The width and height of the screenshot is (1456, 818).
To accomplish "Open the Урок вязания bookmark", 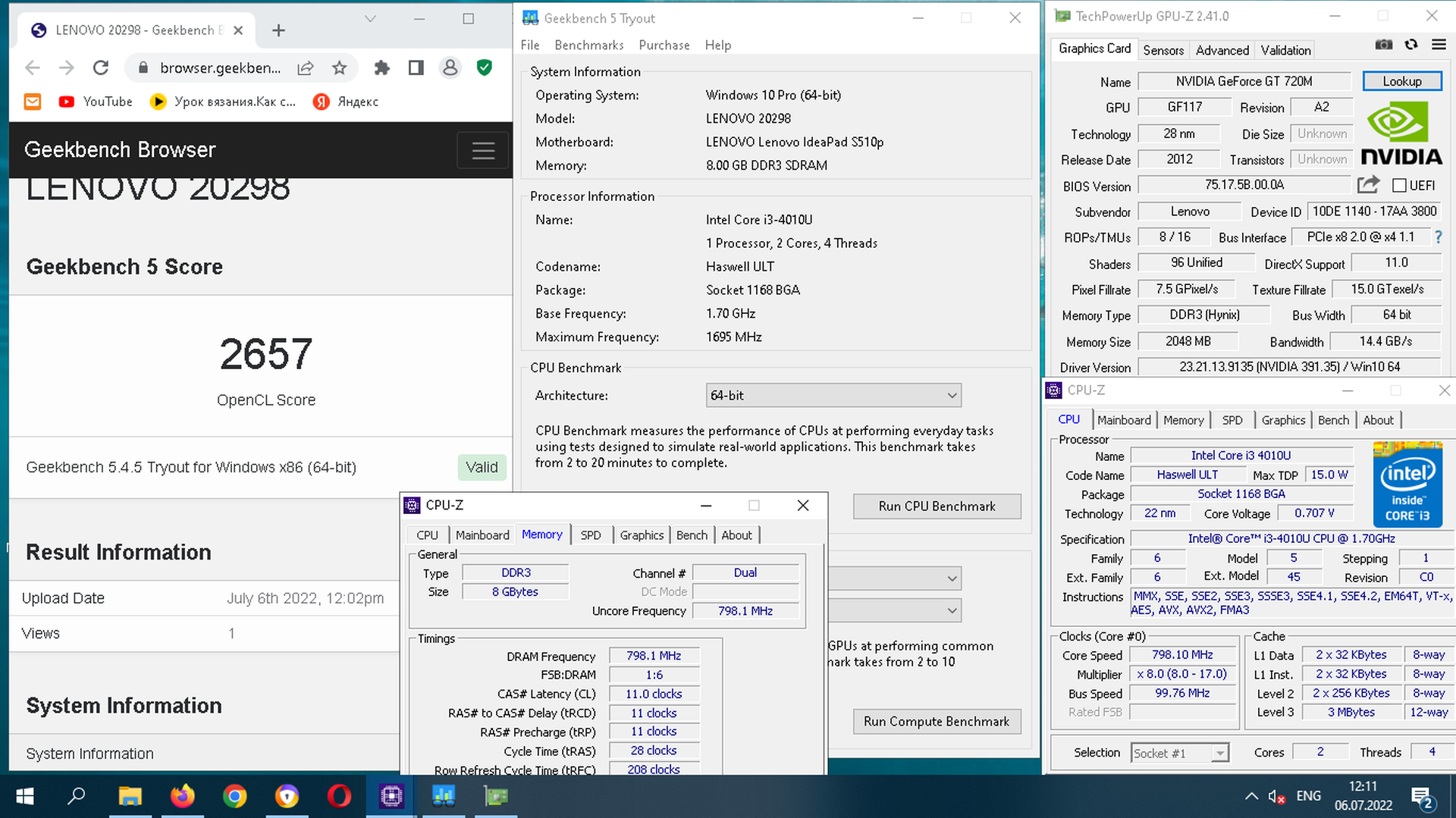I will click(223, 102).
